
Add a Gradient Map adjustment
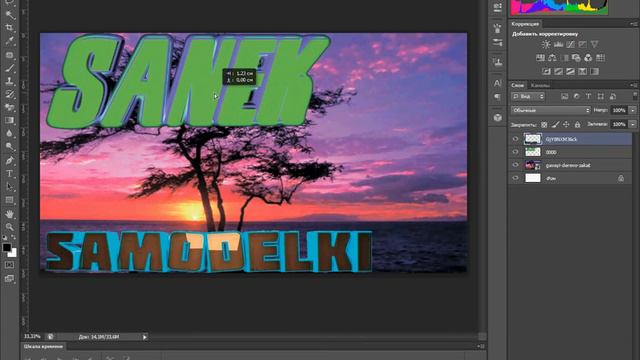click(x=595, y=71)
